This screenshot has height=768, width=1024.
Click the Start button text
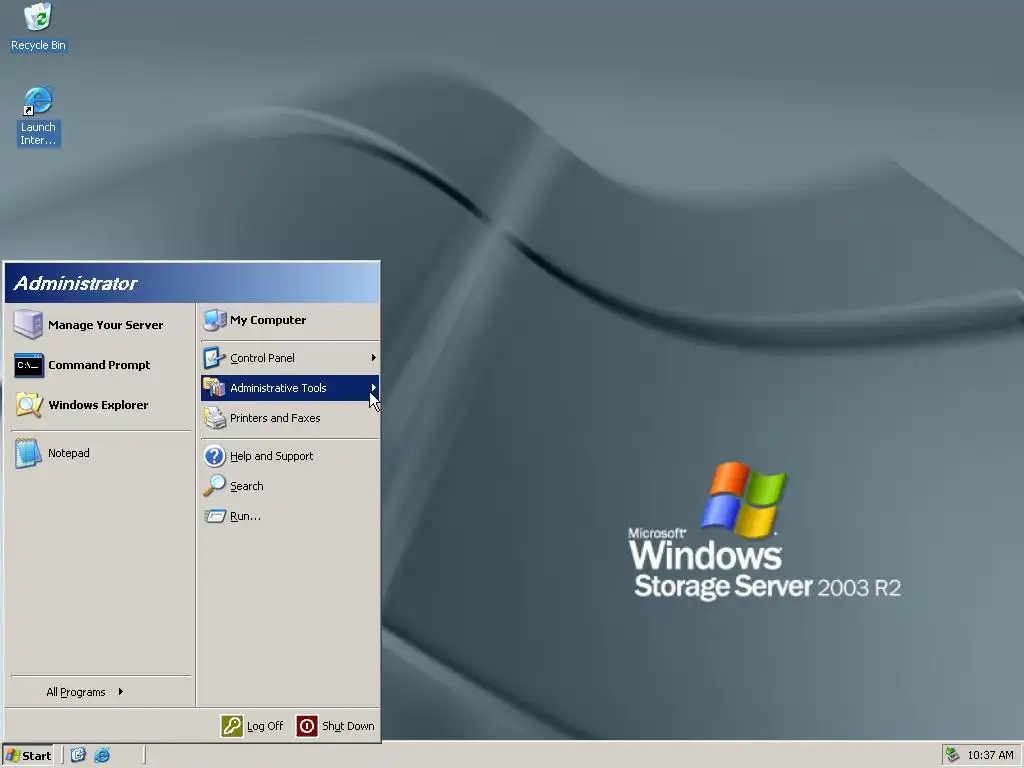[x=37, y=756]
